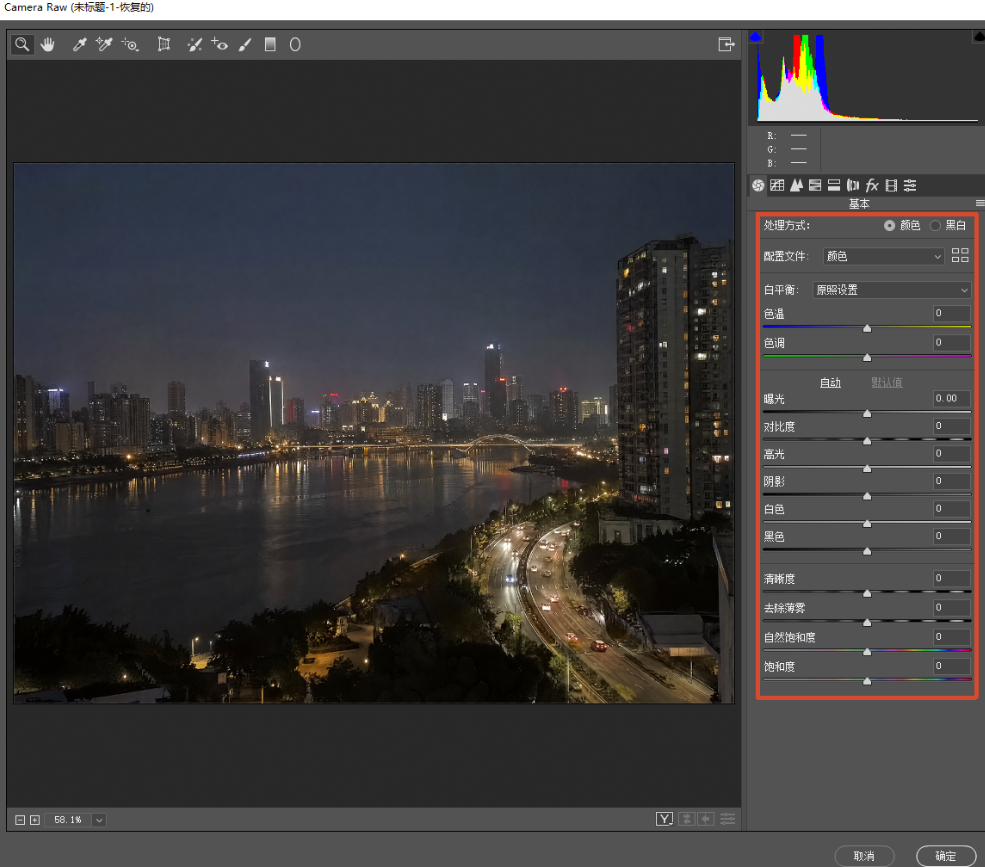Select the Hand tool

coord(48,45)
